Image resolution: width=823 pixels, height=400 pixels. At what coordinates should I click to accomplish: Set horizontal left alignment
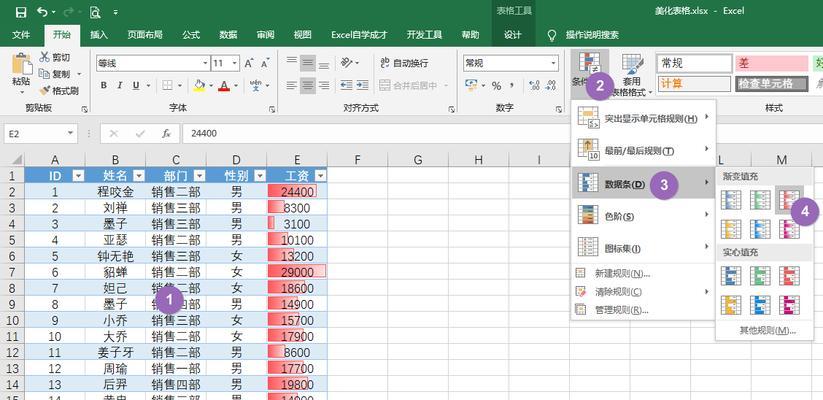point(292,85)
